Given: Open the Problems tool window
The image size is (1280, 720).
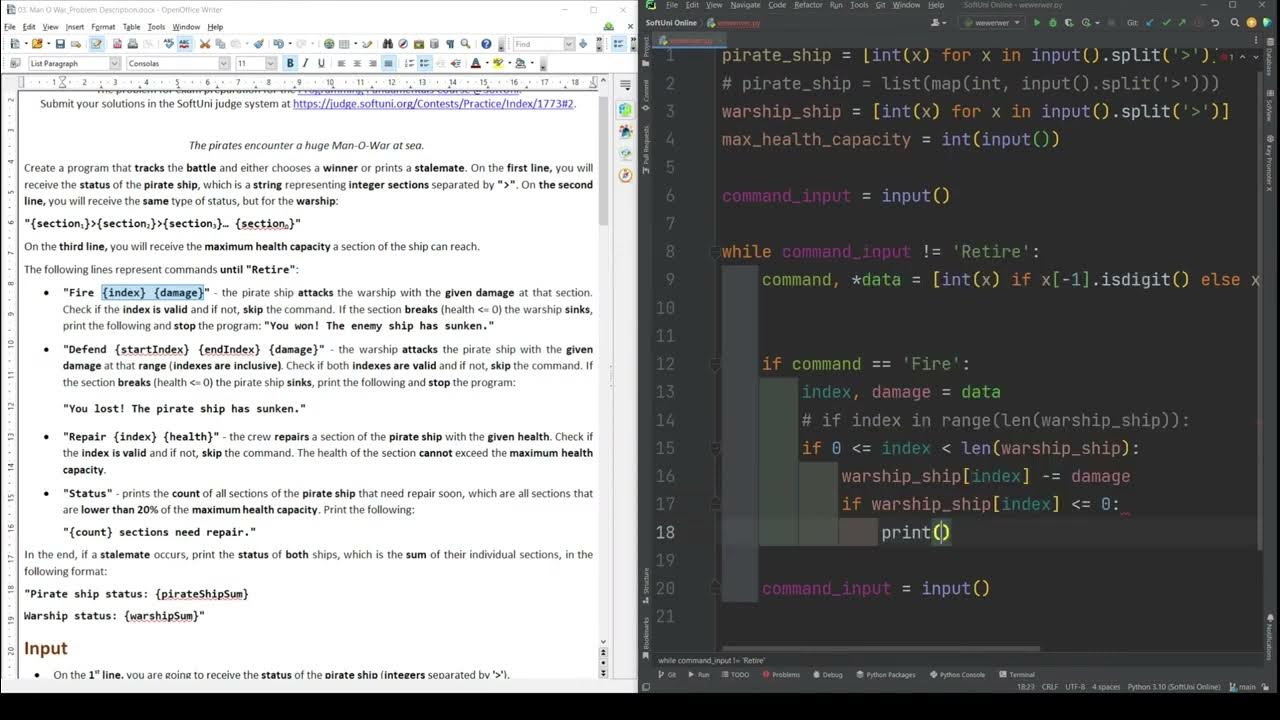Looking at the screenshot, I should pos(781,674).
